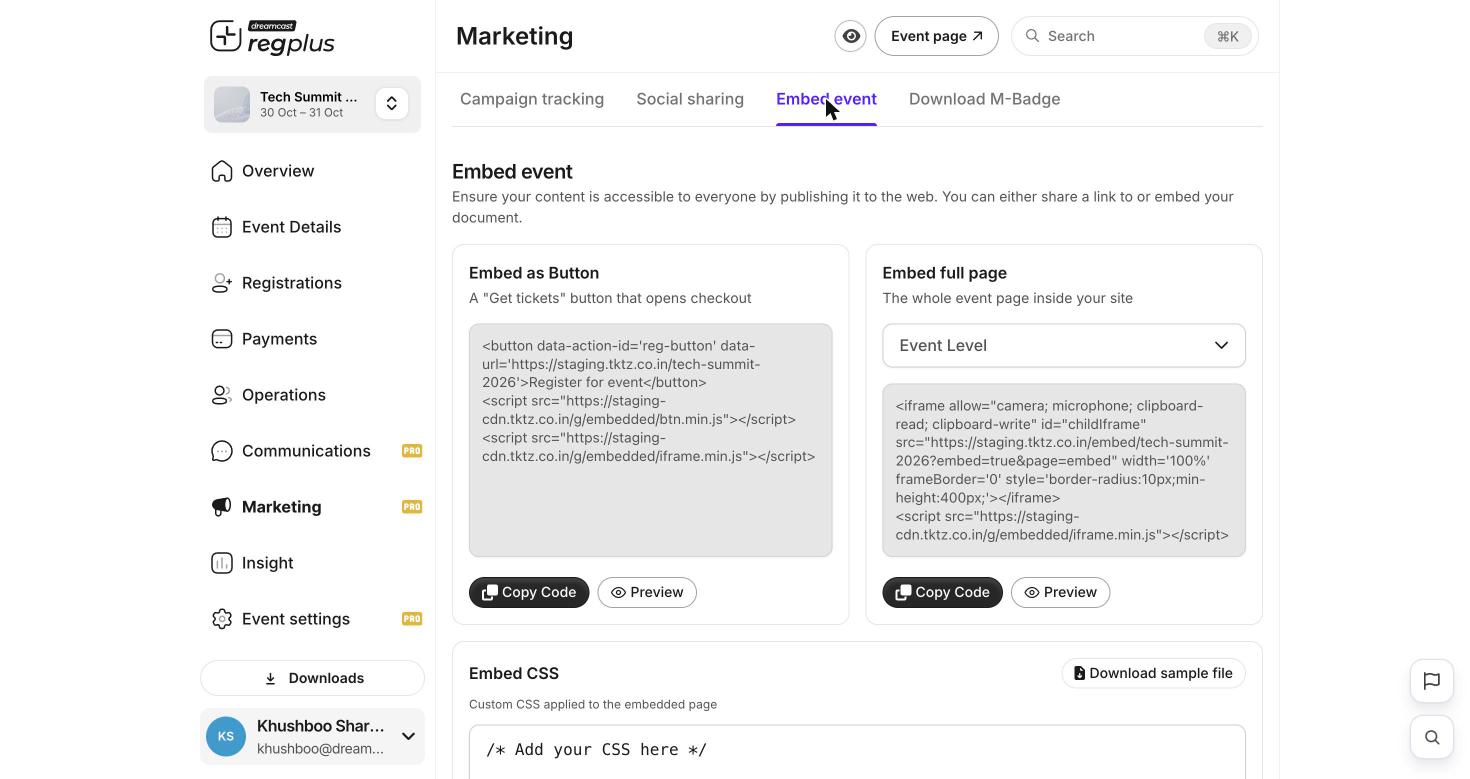Image resolution: width=1470 pixels, height=779 pixels.
Task: Click PRO badge next to Communications
Action: [412, 451]
